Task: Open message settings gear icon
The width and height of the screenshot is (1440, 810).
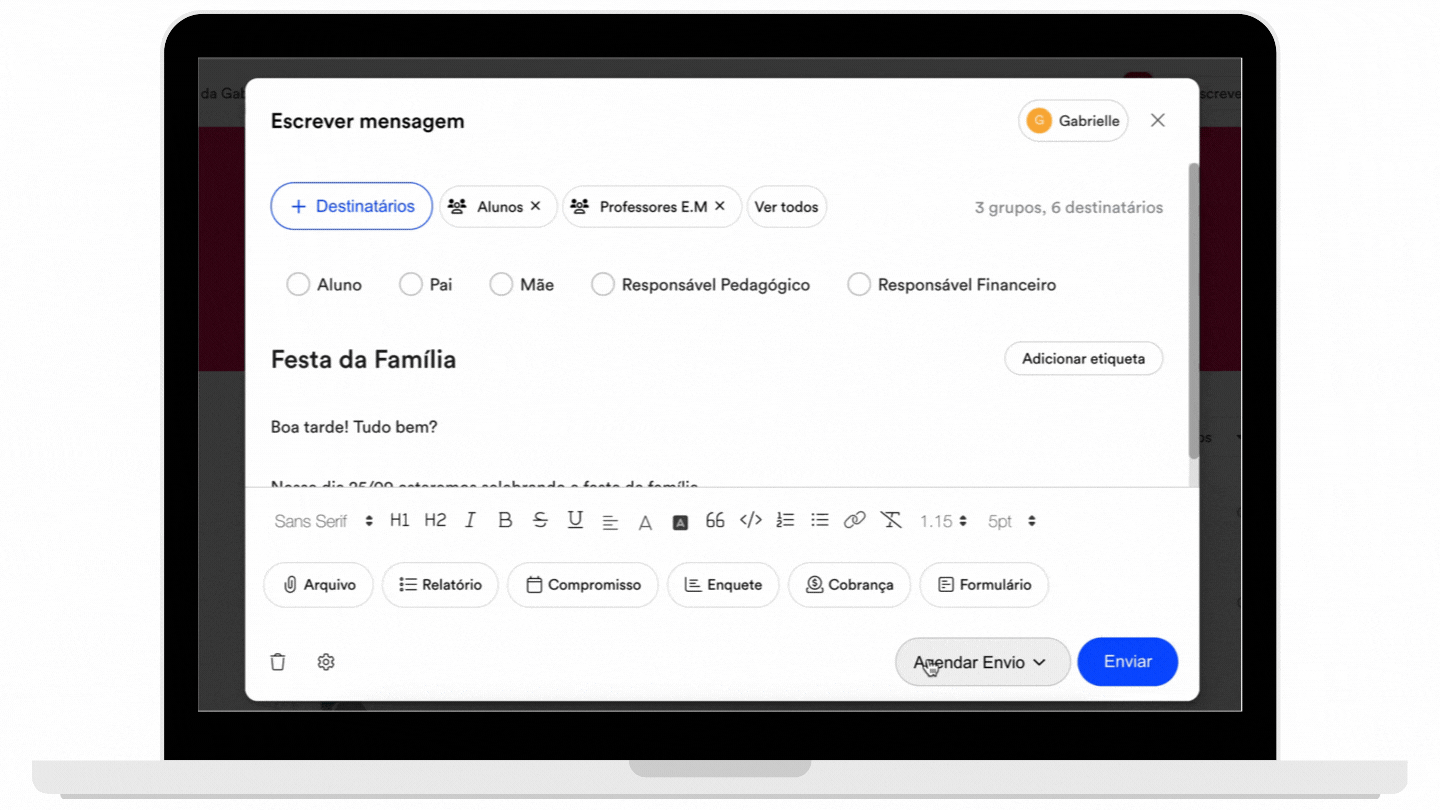Action: [x=326, y=662]
